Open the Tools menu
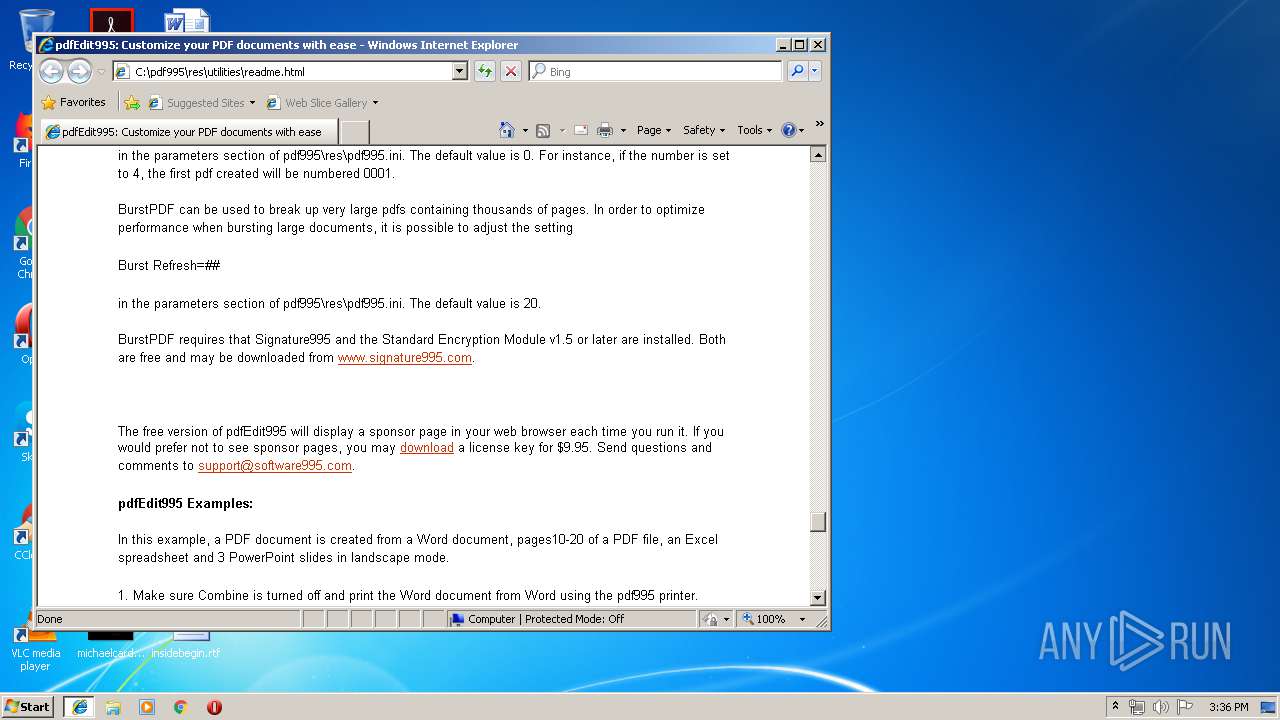 754,130
